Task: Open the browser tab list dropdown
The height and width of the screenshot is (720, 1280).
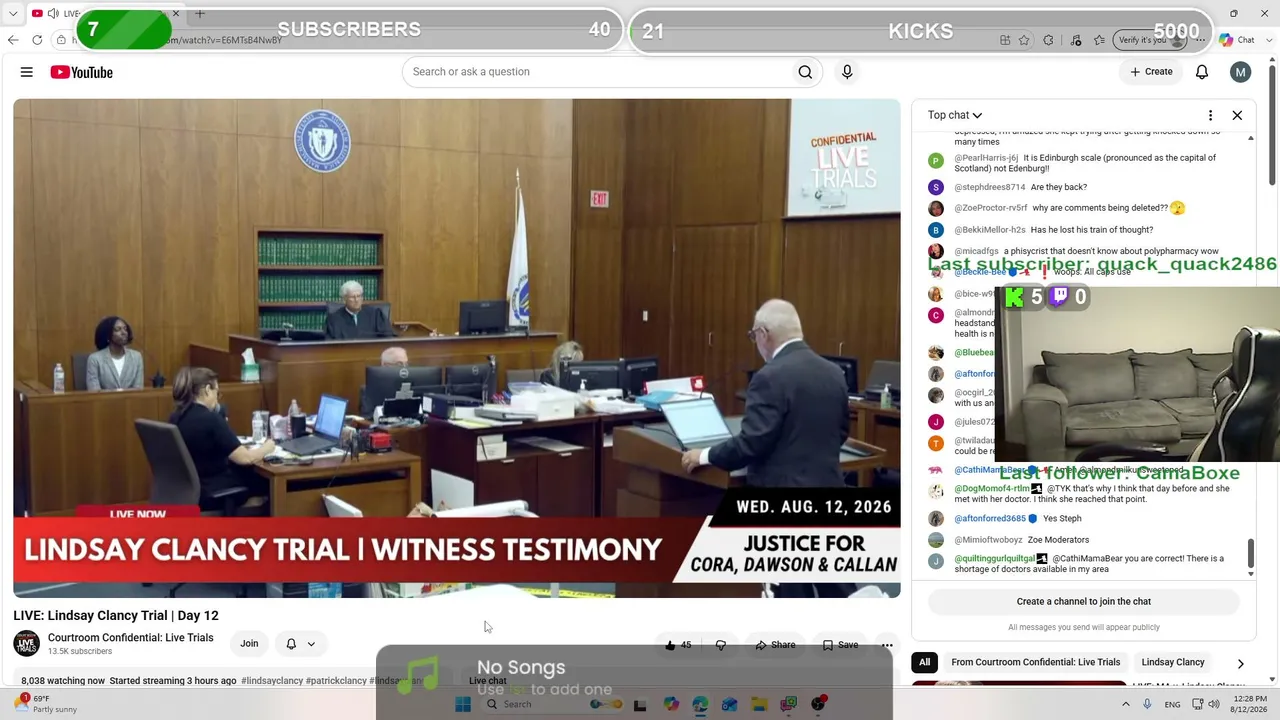Action: click(13, 14)
